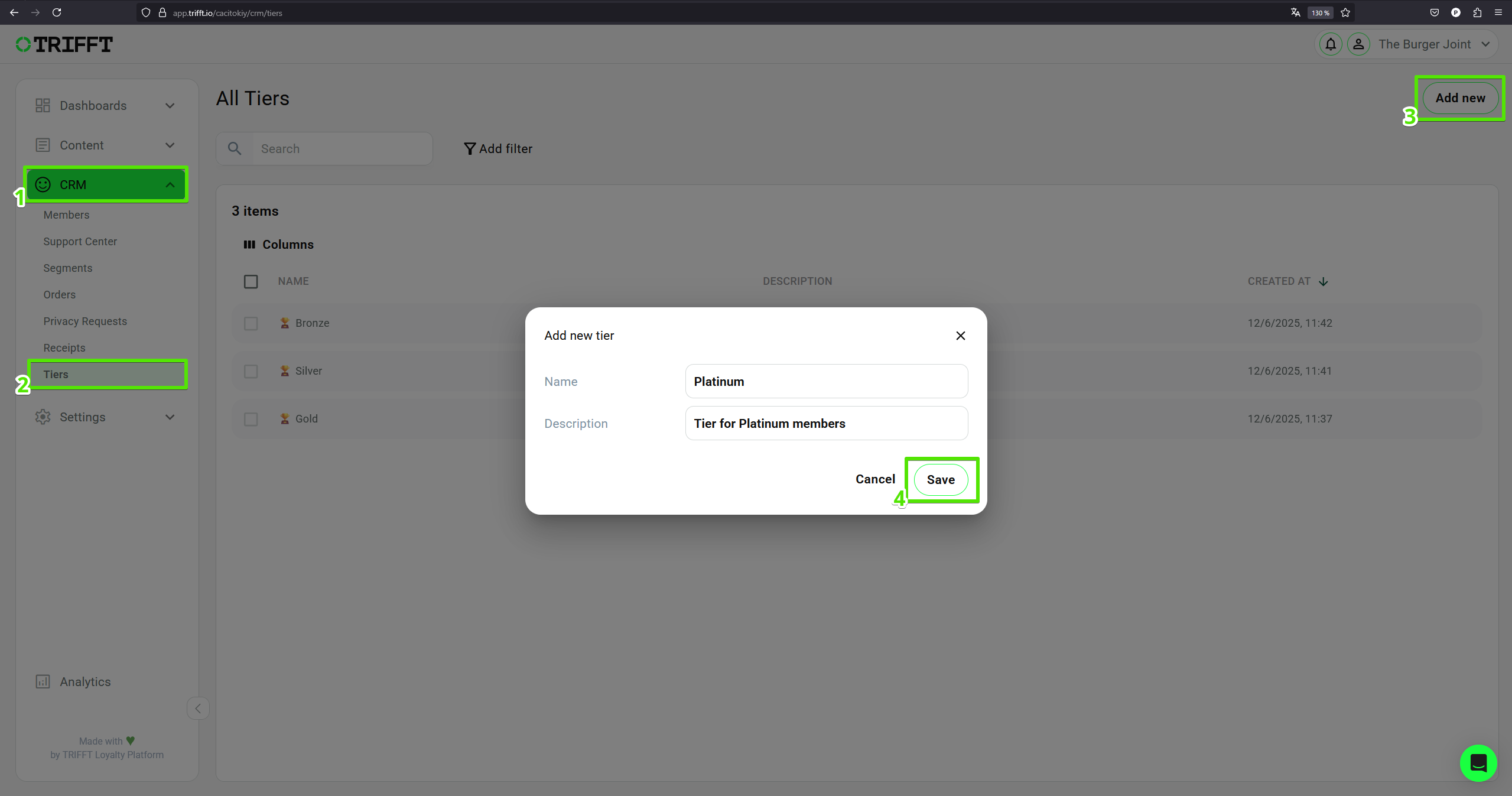Close the Add new tier dialog

coord(960,336)
